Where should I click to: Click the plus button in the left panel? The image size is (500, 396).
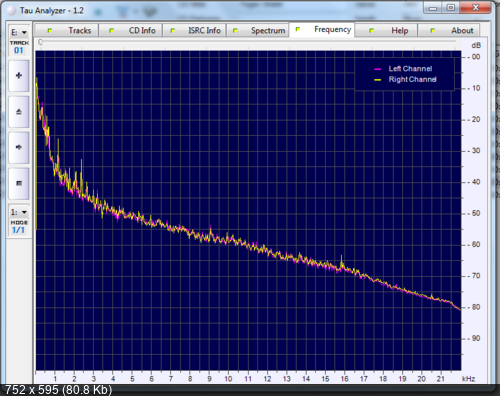click(x=19, y=76)
